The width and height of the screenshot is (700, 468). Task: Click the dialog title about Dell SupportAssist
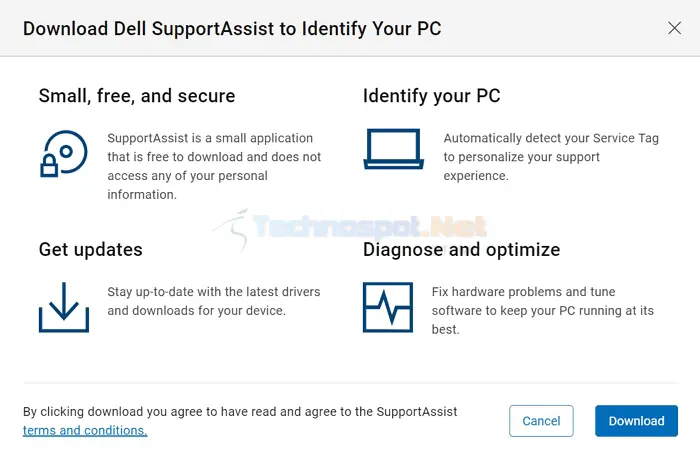click(232, 29)
